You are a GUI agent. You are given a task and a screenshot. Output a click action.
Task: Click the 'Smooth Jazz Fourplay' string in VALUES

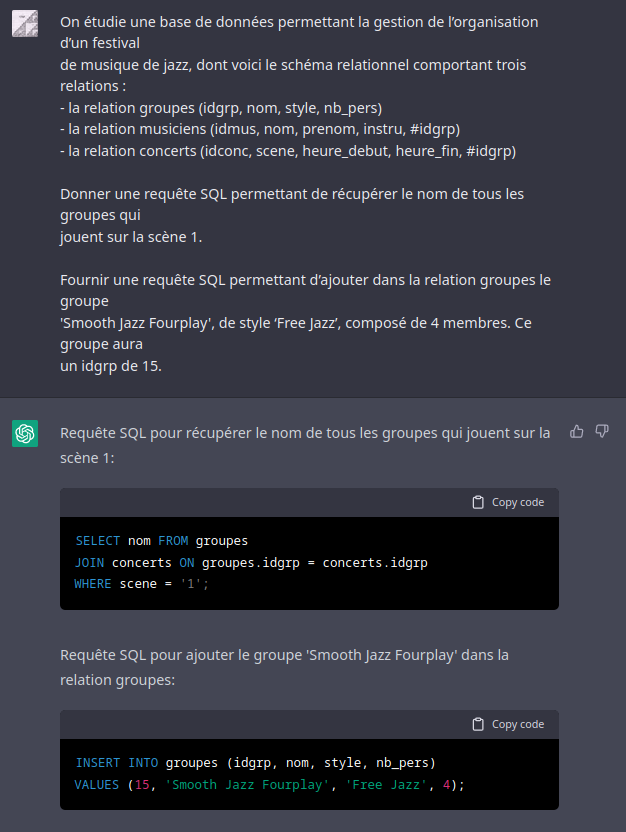pos(247,784)
